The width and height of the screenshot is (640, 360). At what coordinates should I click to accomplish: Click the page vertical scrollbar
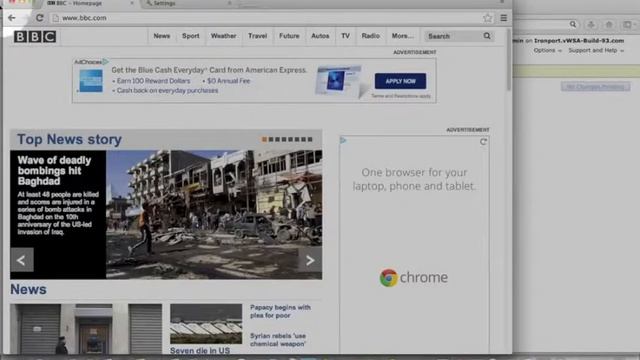(x=509, y=61)
